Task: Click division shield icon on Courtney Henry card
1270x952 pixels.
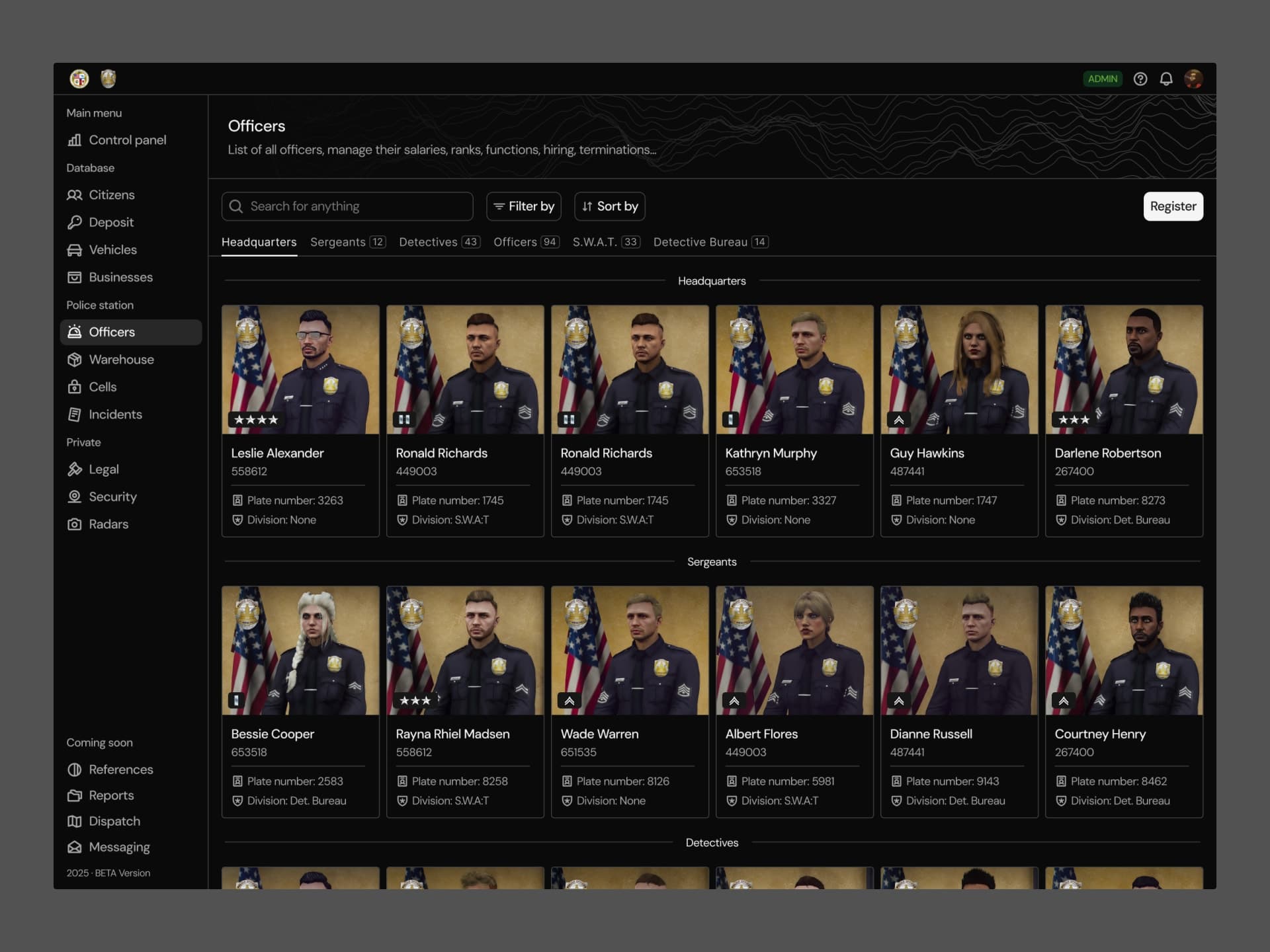Action: (x=1061, y=801)
